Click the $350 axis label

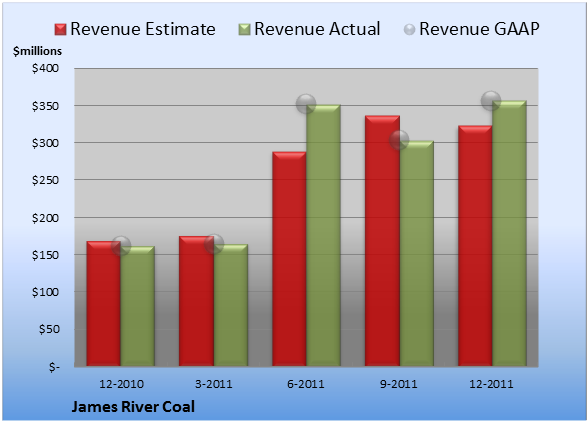45,106
